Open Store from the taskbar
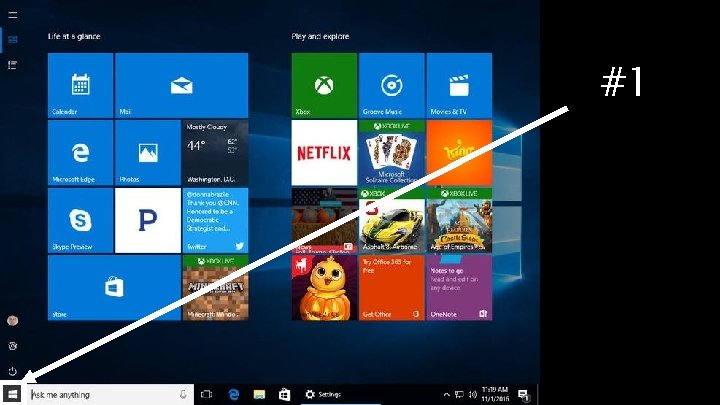 point(285,394)
